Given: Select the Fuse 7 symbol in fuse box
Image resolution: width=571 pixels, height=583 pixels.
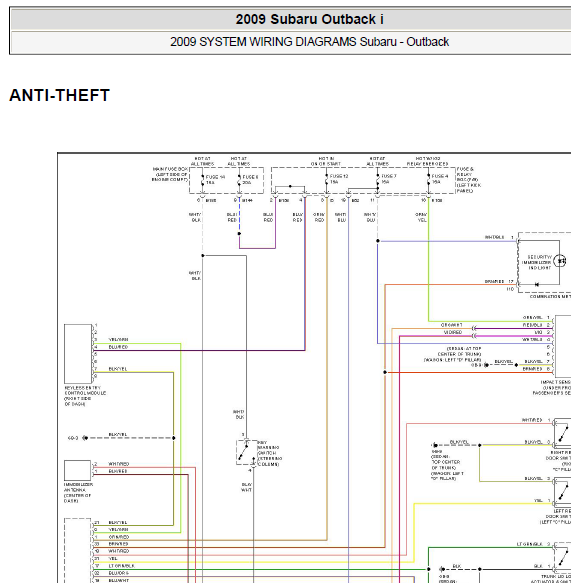Looking at the screenshot, I should (x=378, y=180).
